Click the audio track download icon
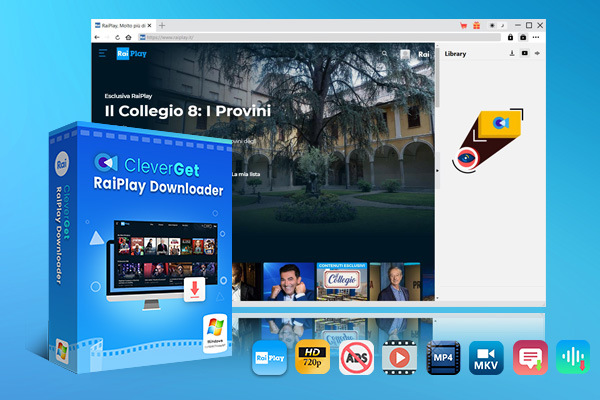 573,357
